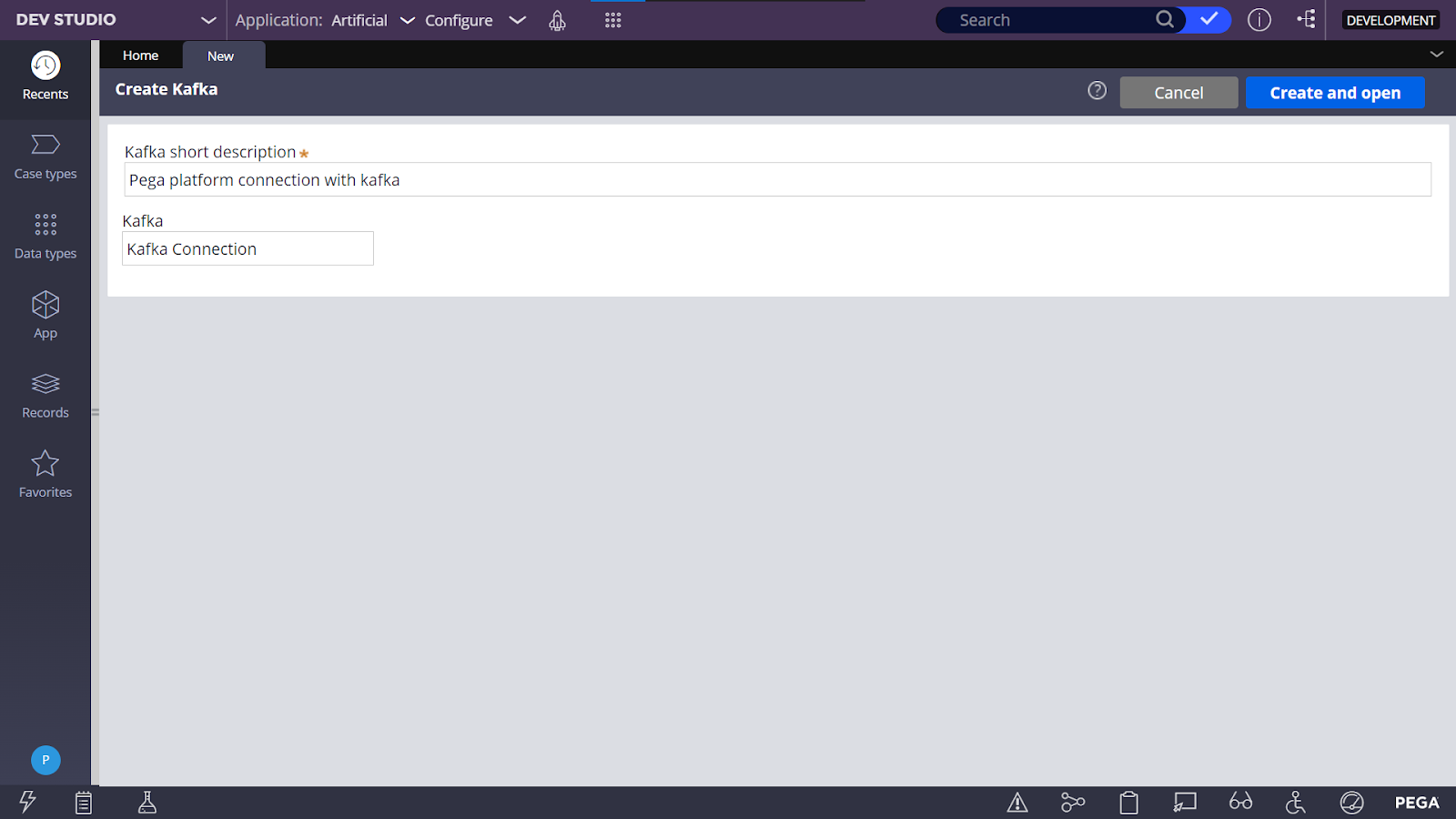The height and width of the screenshot is (819, 1456).
Task: Open the live UI chat-box icon
Action: click(x=1185, y=803)
